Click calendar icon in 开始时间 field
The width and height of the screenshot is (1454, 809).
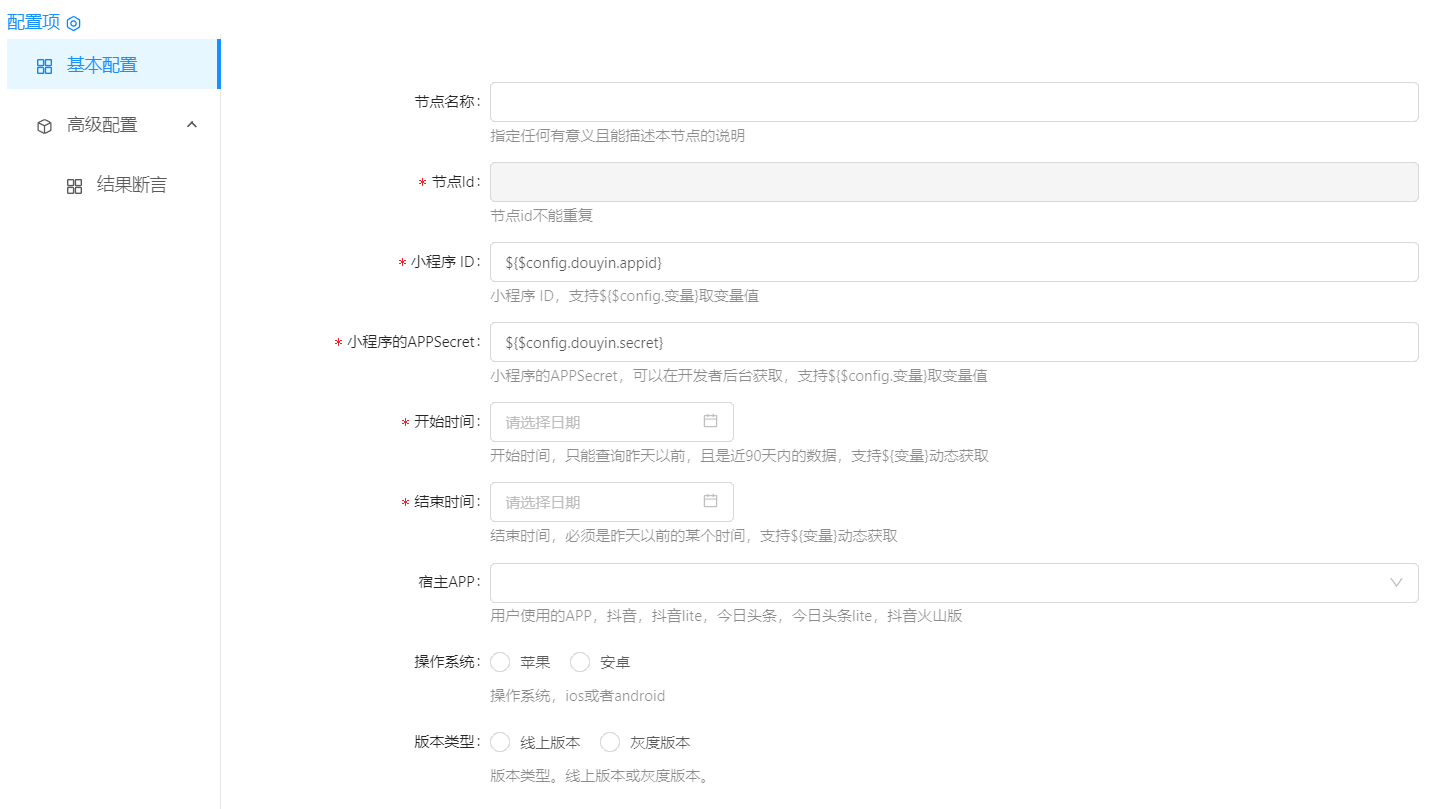pos(710,421)
